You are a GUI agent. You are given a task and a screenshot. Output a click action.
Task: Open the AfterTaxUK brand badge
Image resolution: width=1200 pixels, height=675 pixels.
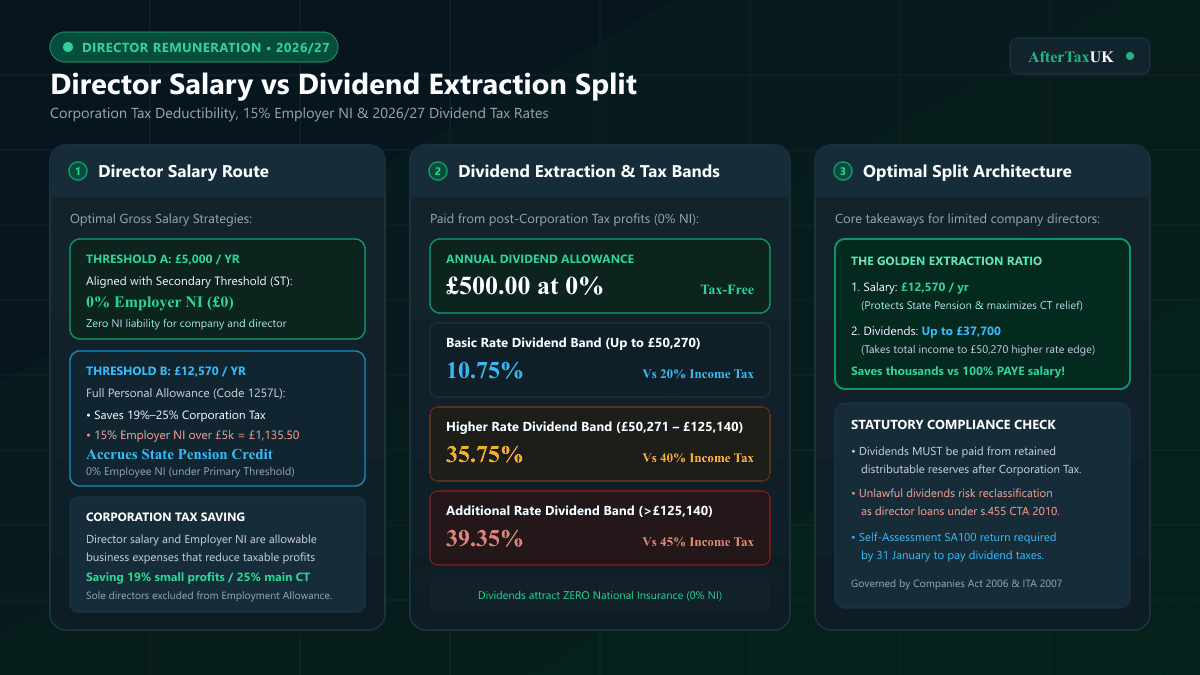tap(1080, 56)
